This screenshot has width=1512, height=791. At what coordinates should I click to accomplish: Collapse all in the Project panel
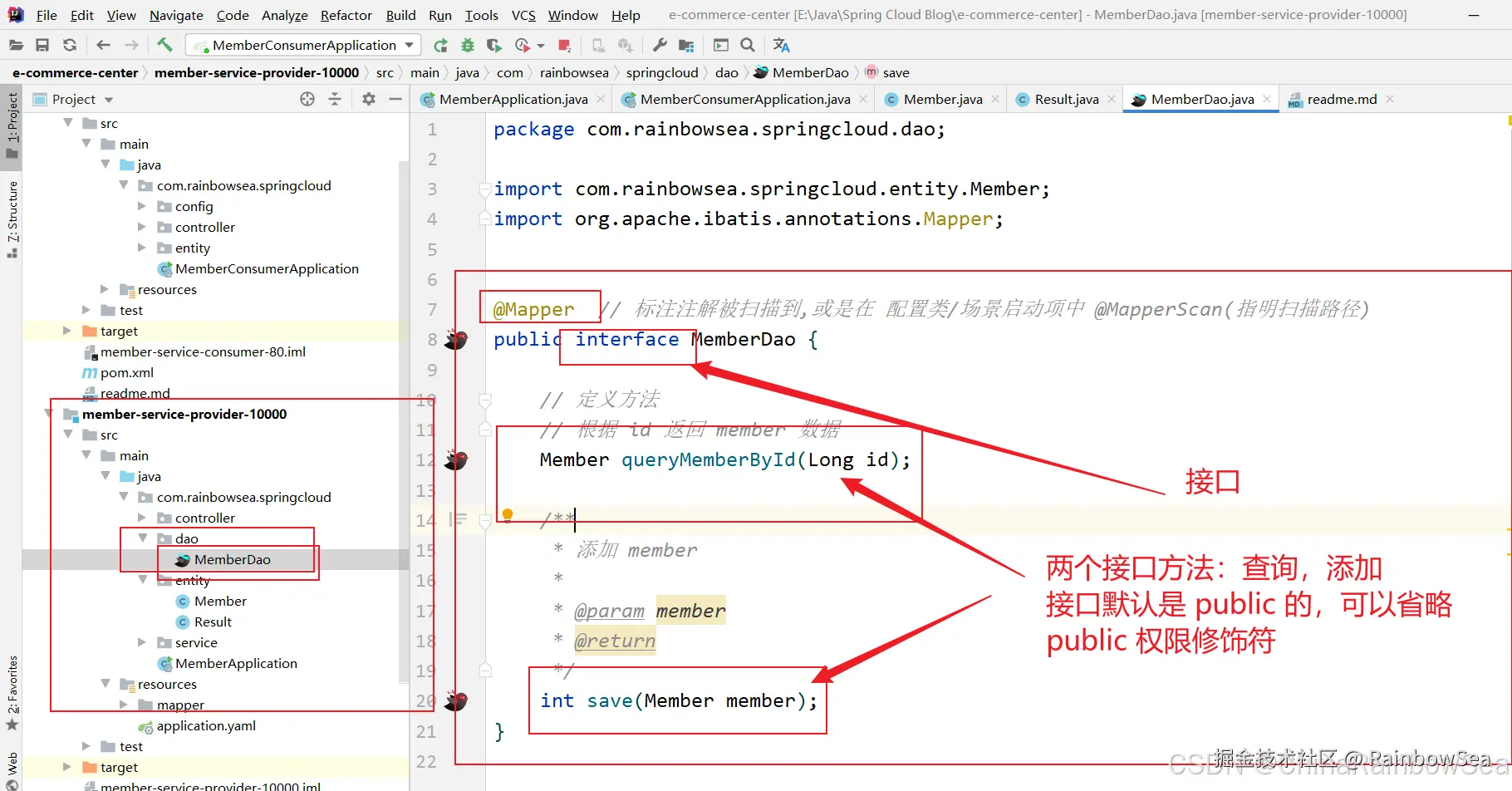pos(335,99)
